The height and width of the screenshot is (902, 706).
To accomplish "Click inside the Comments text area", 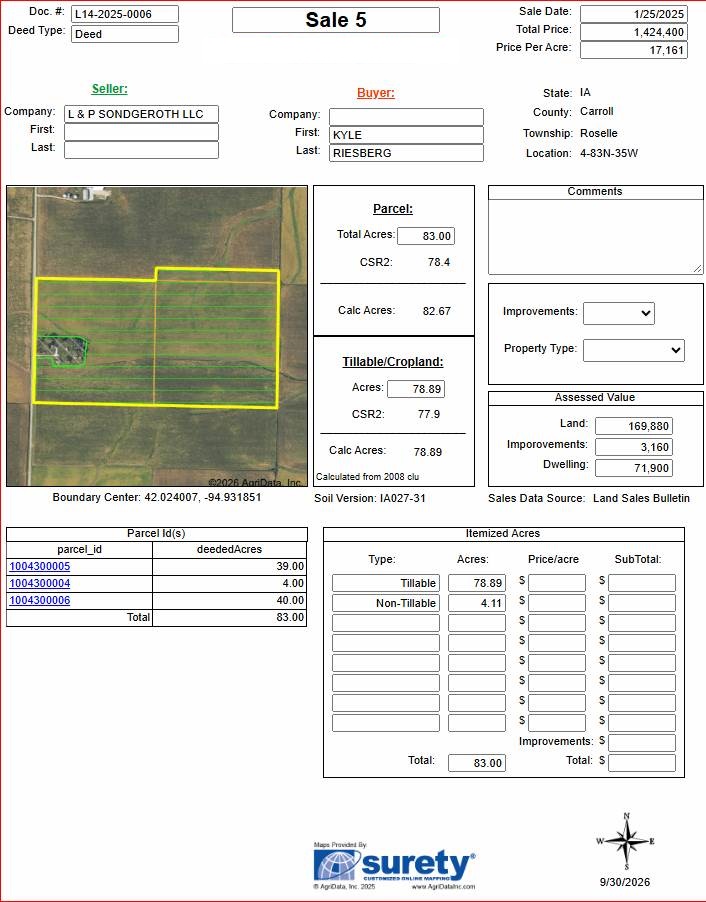I will pos(596,237).
